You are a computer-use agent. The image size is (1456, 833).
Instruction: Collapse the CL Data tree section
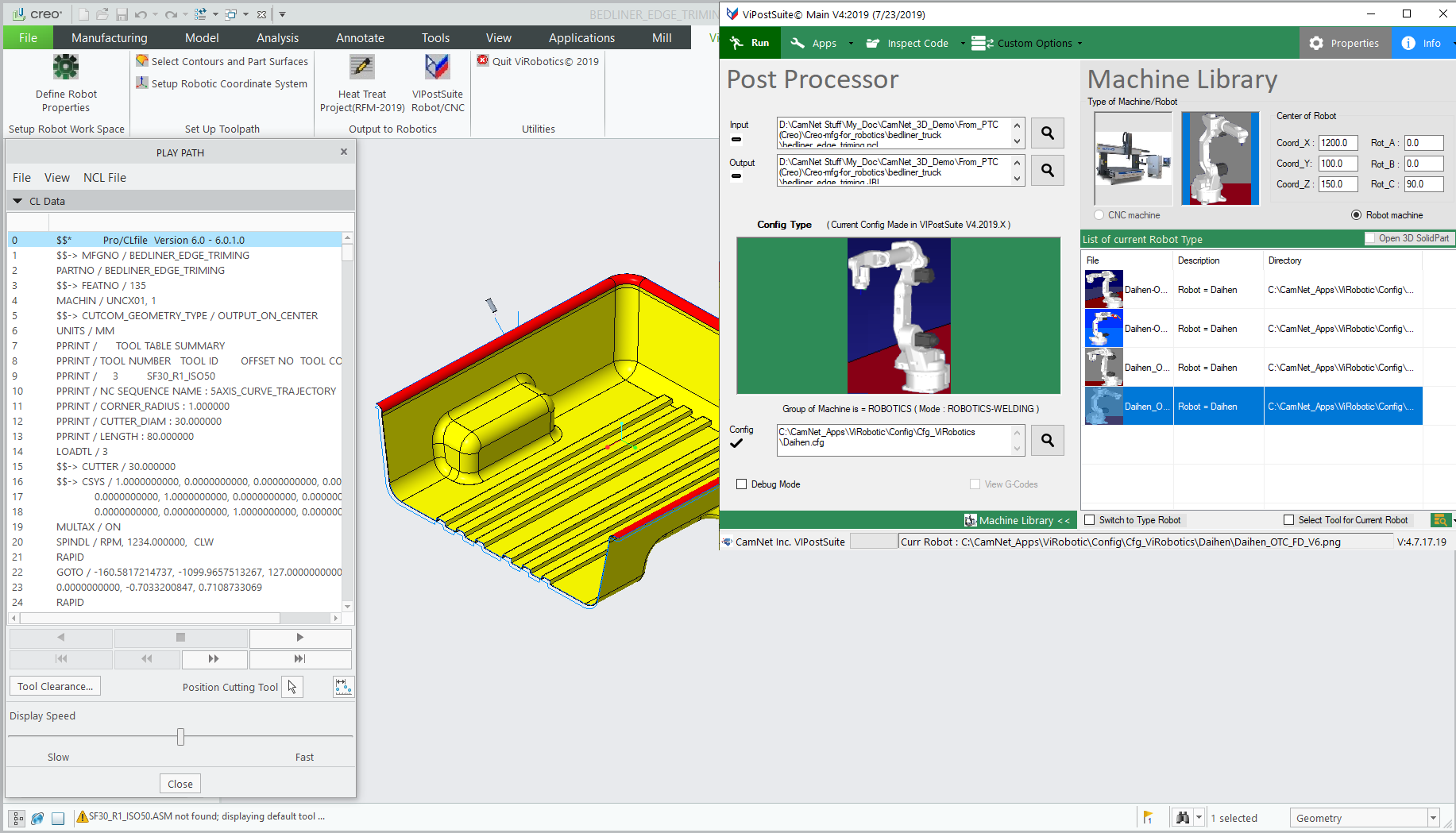tap(17, 201)
